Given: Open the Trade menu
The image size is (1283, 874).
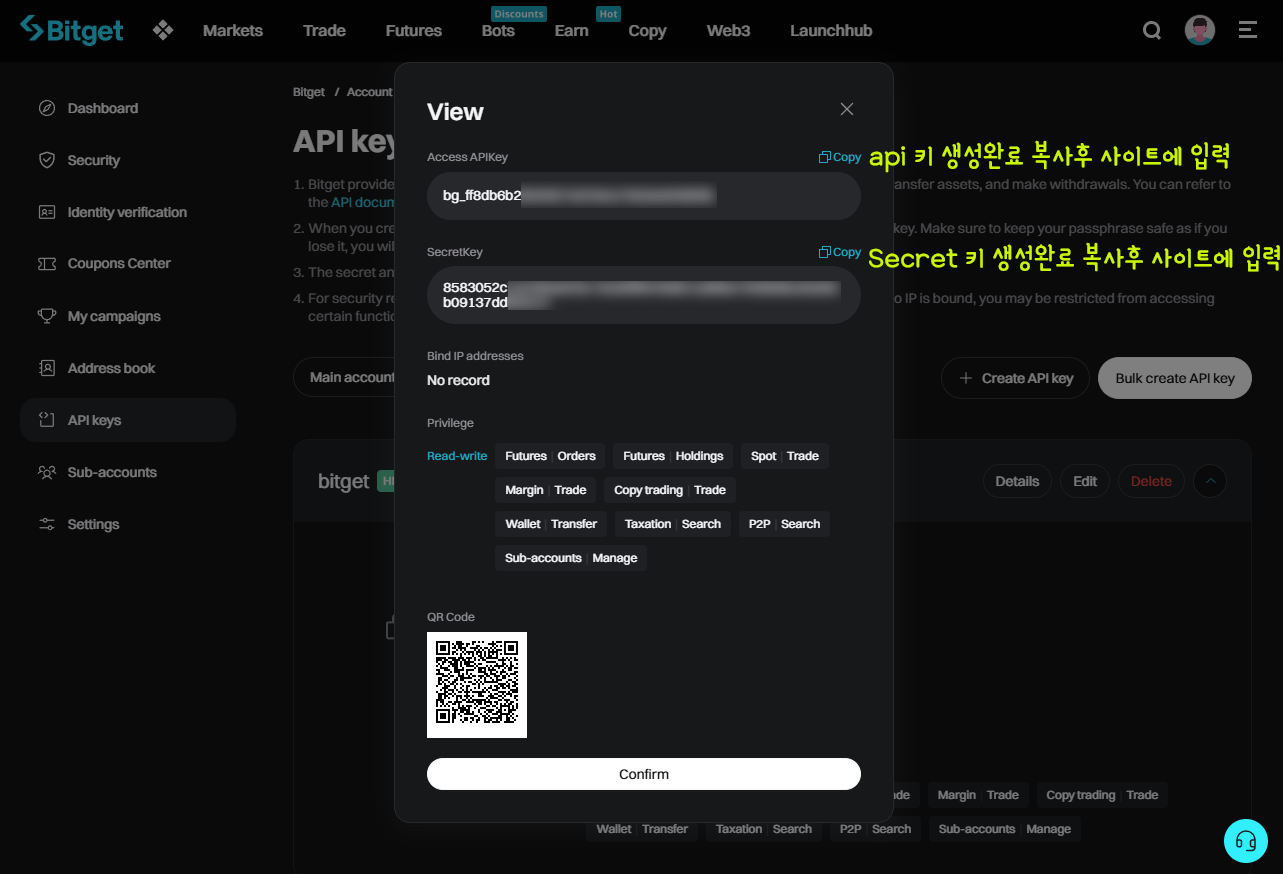Looking at the screenshot, I should click(x=324, y=31).
